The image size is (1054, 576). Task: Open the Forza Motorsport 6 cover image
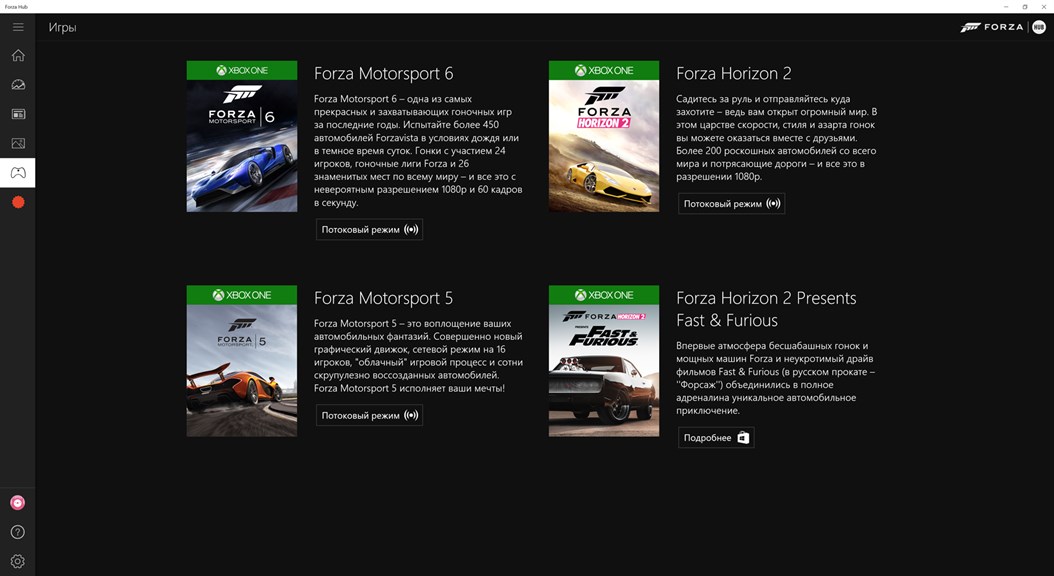(x=241, y=137)
